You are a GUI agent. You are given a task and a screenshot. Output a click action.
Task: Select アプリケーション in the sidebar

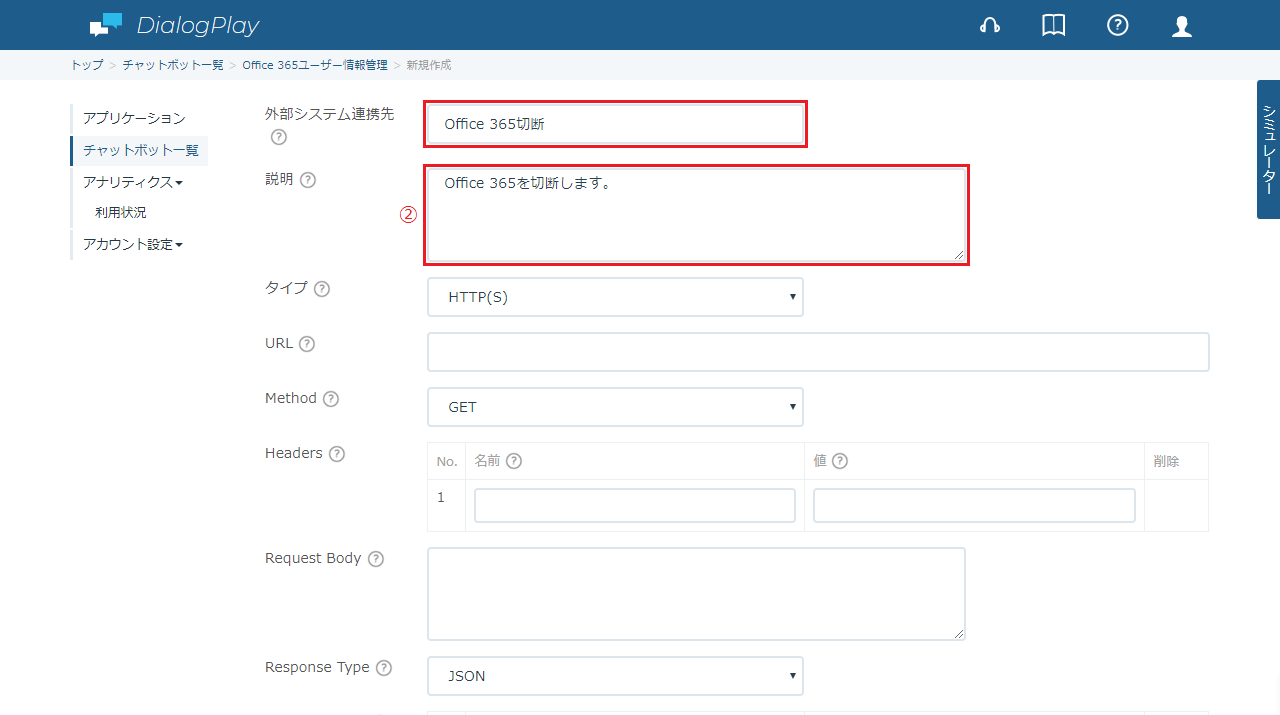click(134, 118)
